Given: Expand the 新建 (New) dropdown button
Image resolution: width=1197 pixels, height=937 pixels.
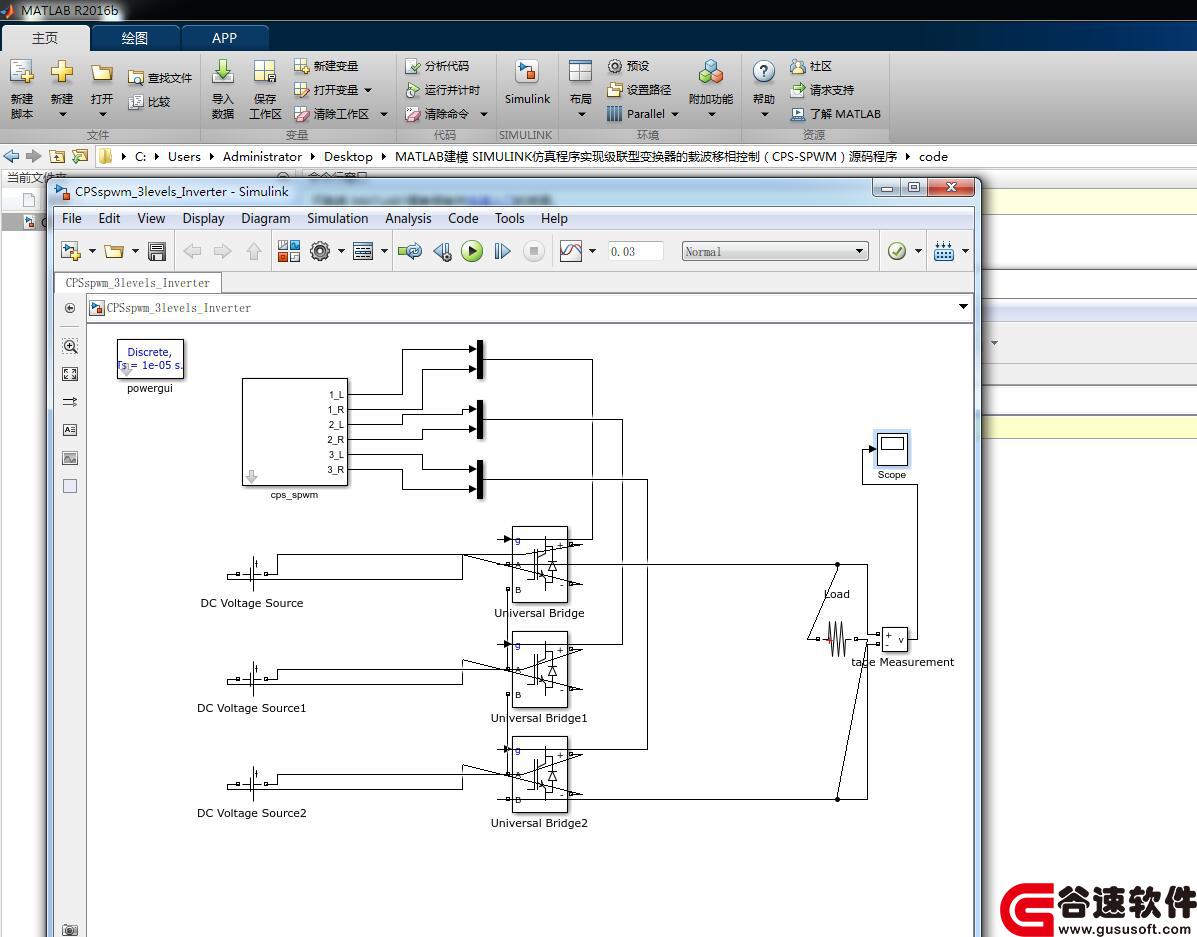Looking at the screenshot, I should 62,115.
